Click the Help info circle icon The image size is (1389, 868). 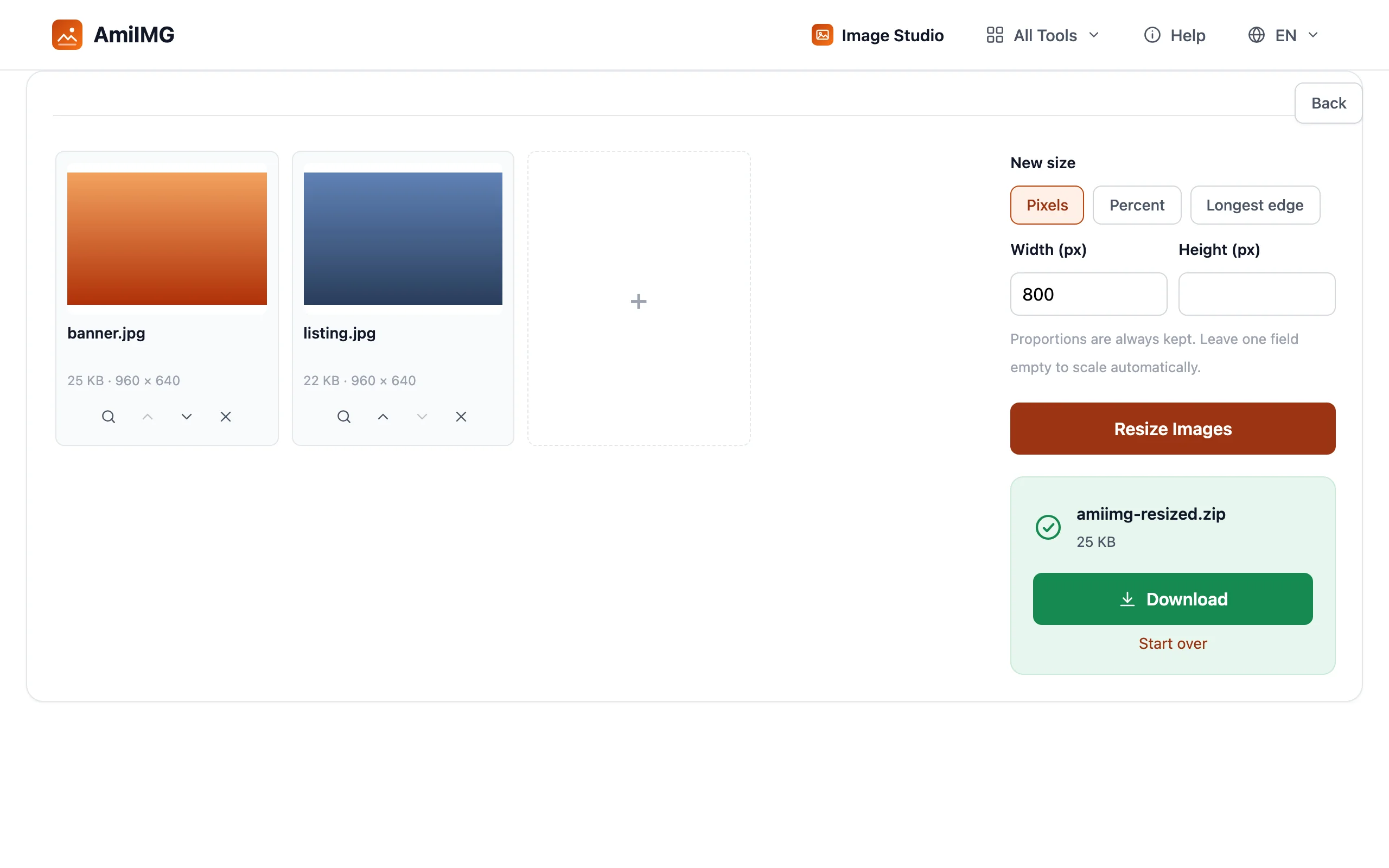(x=1152, y=35)
